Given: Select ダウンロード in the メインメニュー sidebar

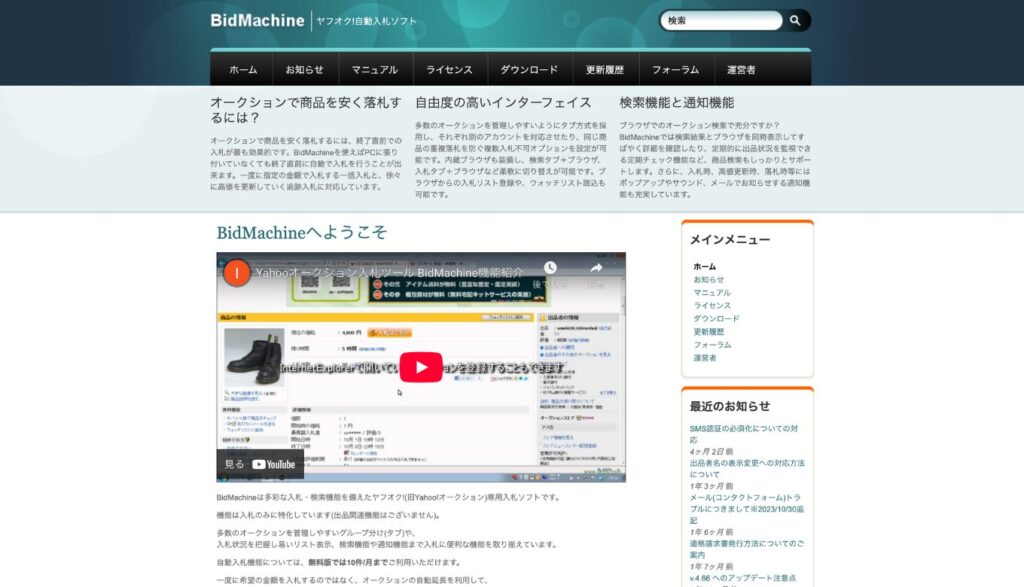Looking at the screenshot, I should pyautogui.click(x=716, y=319).
